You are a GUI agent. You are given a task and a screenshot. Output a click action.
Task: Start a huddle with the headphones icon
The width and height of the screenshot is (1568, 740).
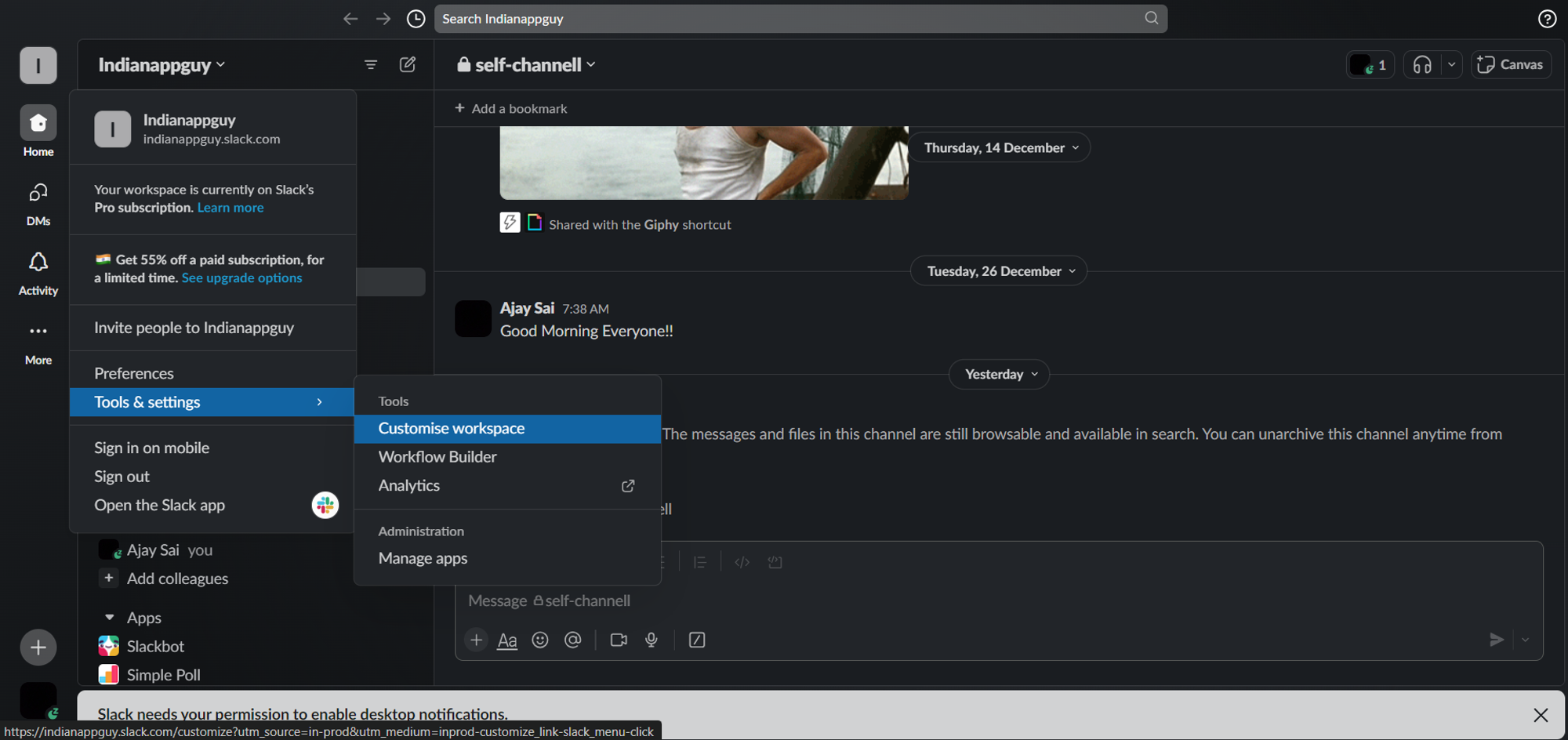[x=1422, y=65]
